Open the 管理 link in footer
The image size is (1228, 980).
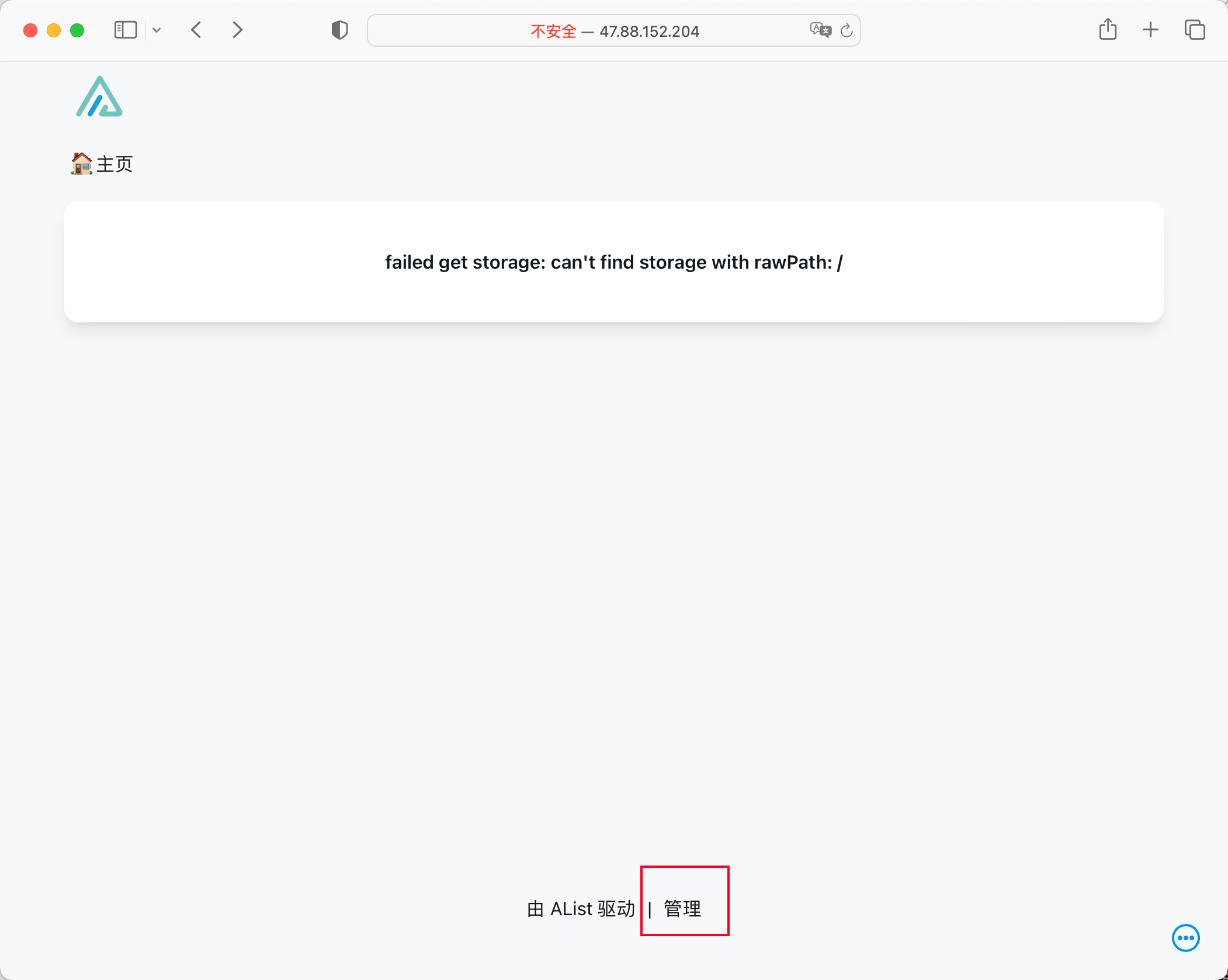[x=682, y=909]
